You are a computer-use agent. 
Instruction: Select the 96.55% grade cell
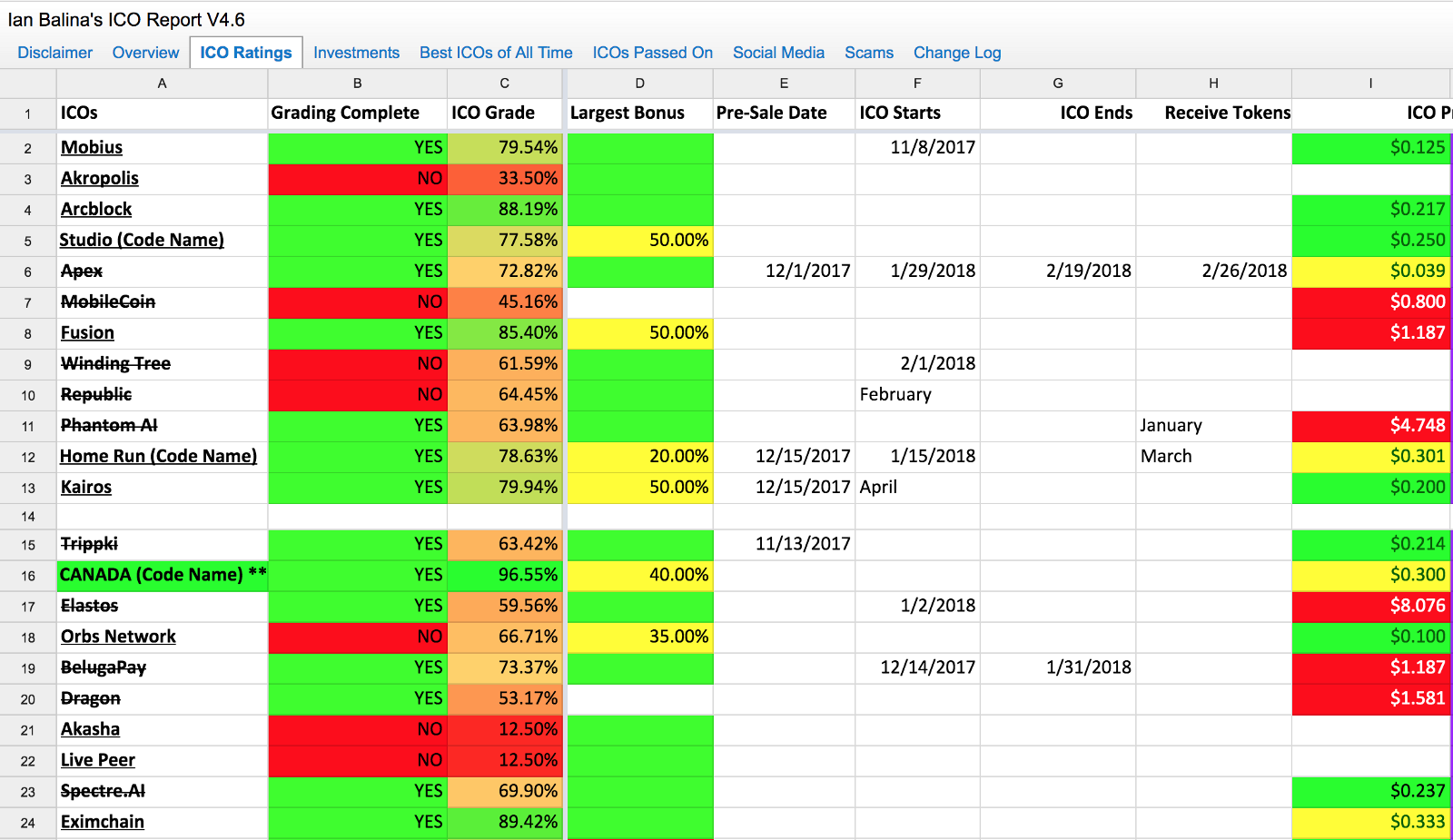click(505, 575)
